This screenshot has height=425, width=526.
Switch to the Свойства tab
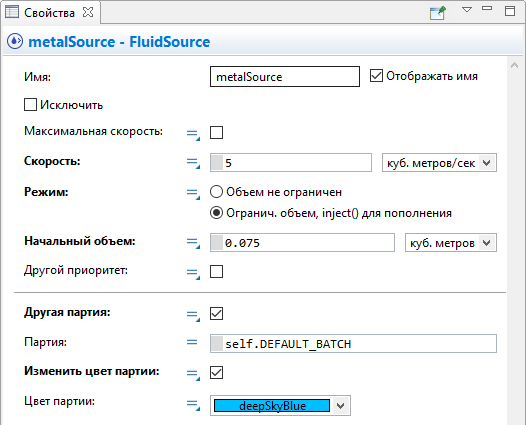(49, 13)
